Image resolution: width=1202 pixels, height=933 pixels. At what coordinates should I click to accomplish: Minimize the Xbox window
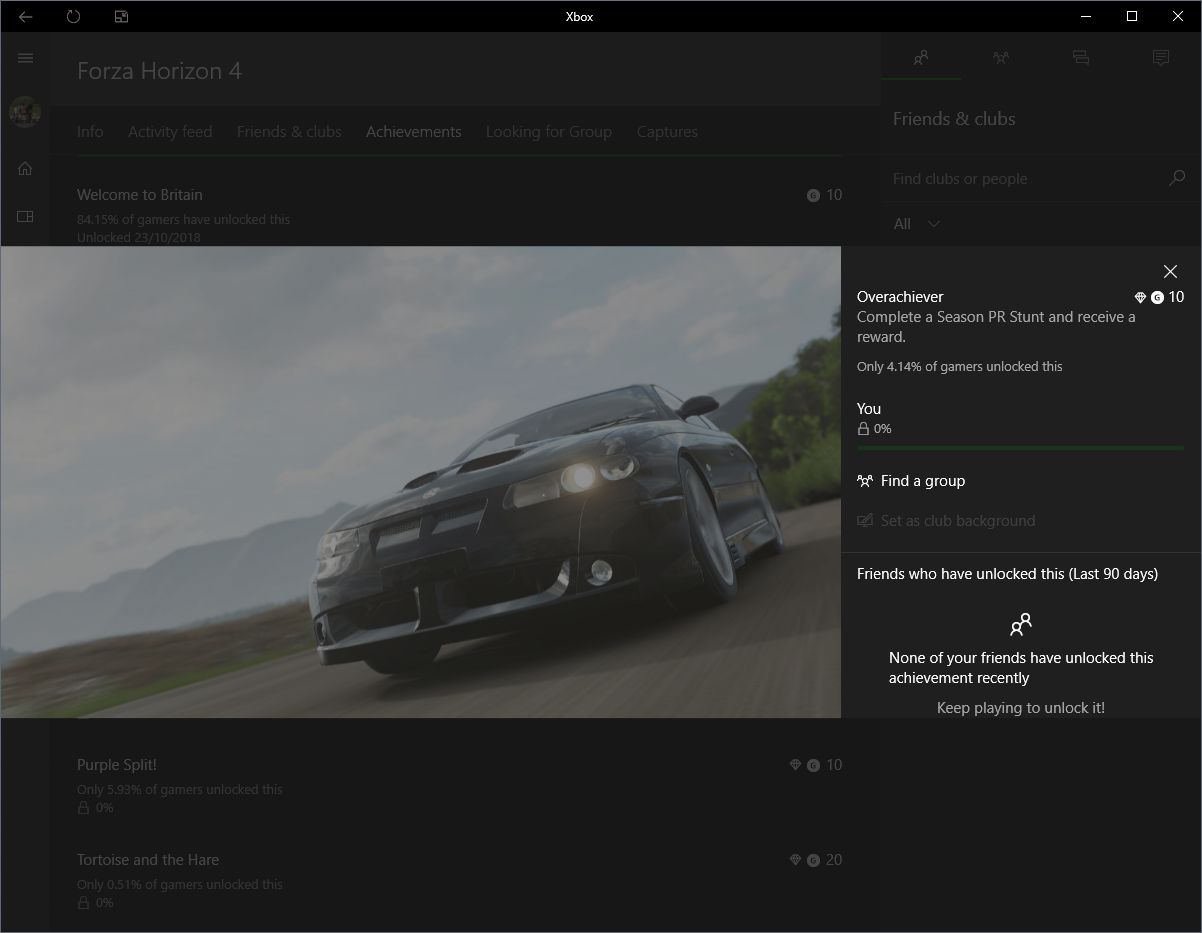(1086, 16)
